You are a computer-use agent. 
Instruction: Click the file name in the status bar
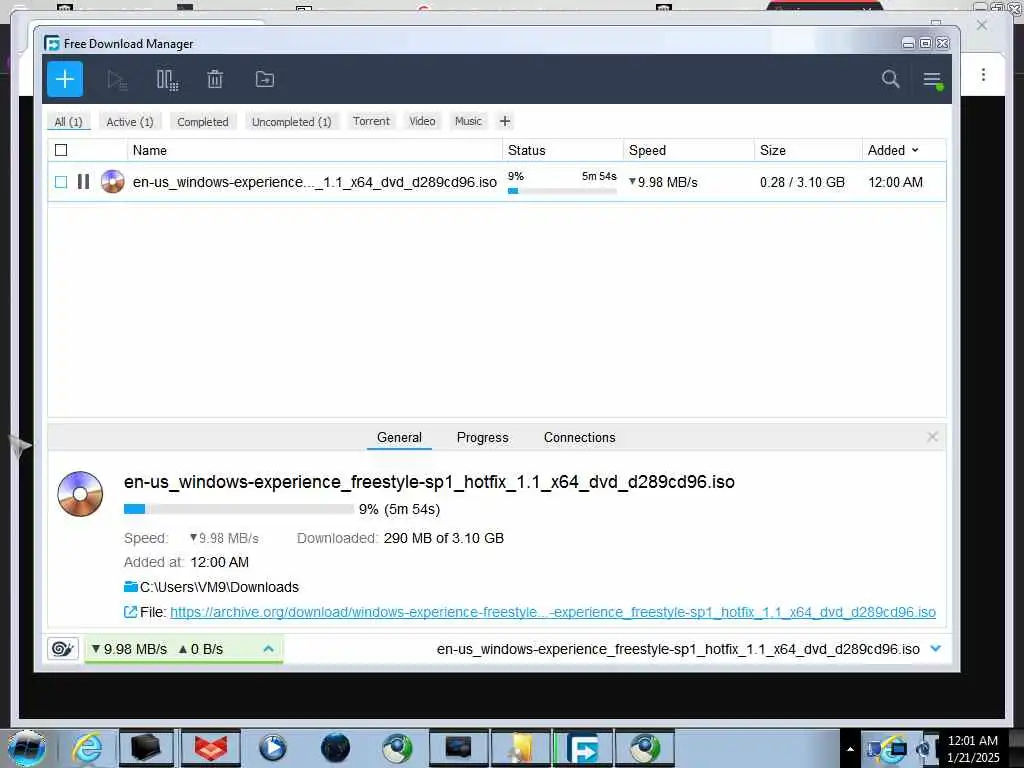[678, 649]
